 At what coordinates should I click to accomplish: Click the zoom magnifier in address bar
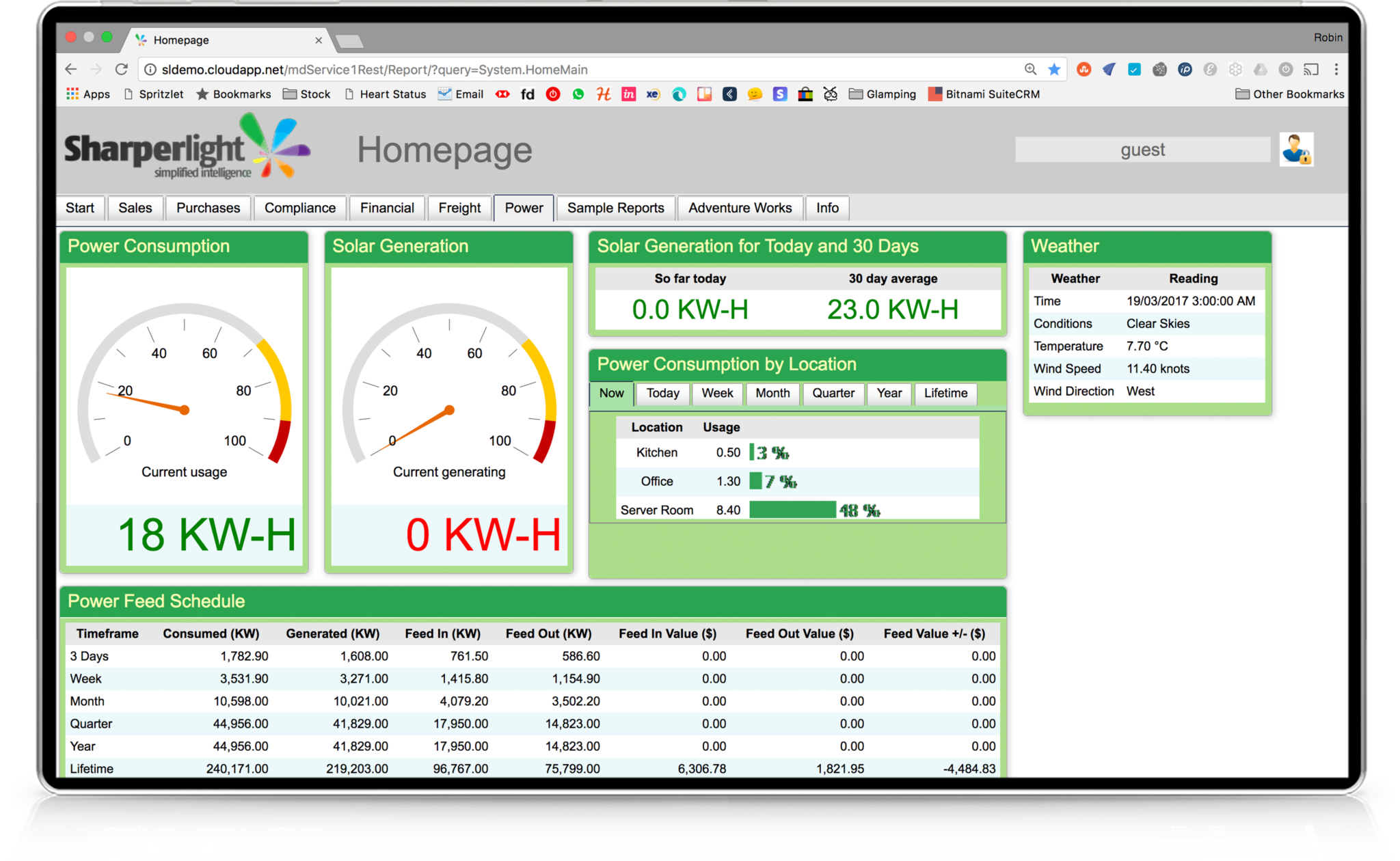click(1030, 70)
